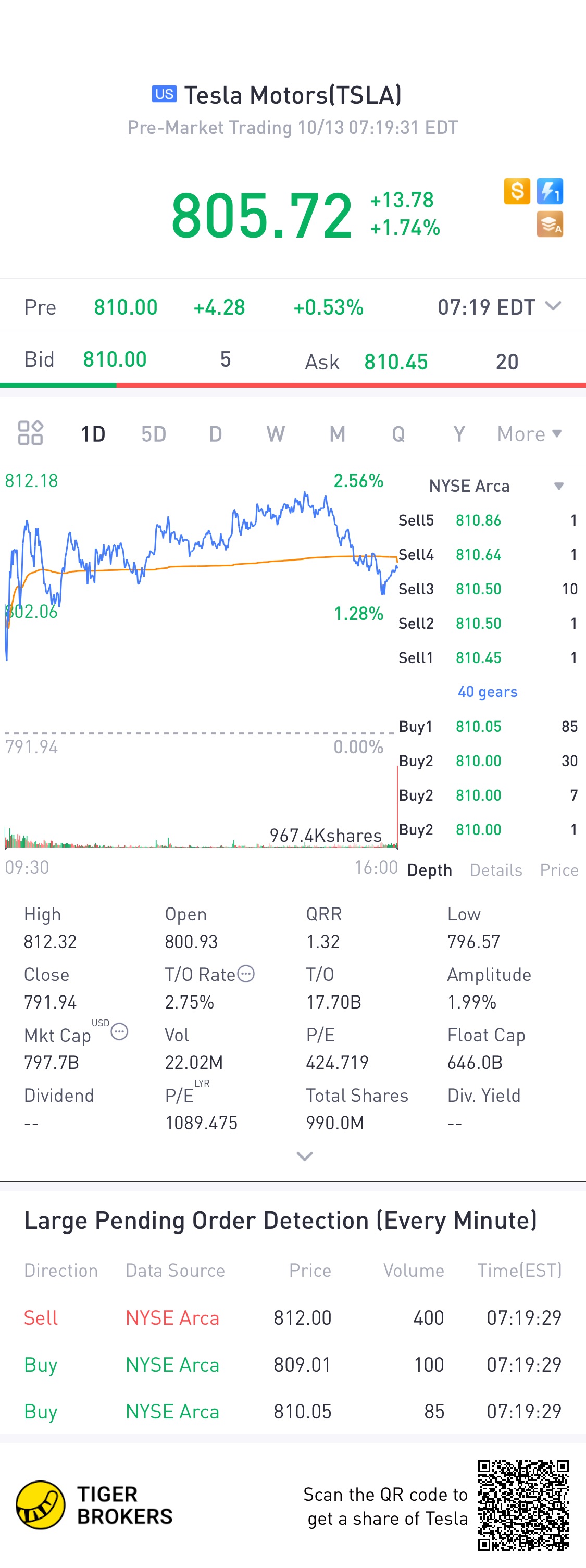Select the Sell1 810.45 order row
586x1568 pixels.
point(488,658)
